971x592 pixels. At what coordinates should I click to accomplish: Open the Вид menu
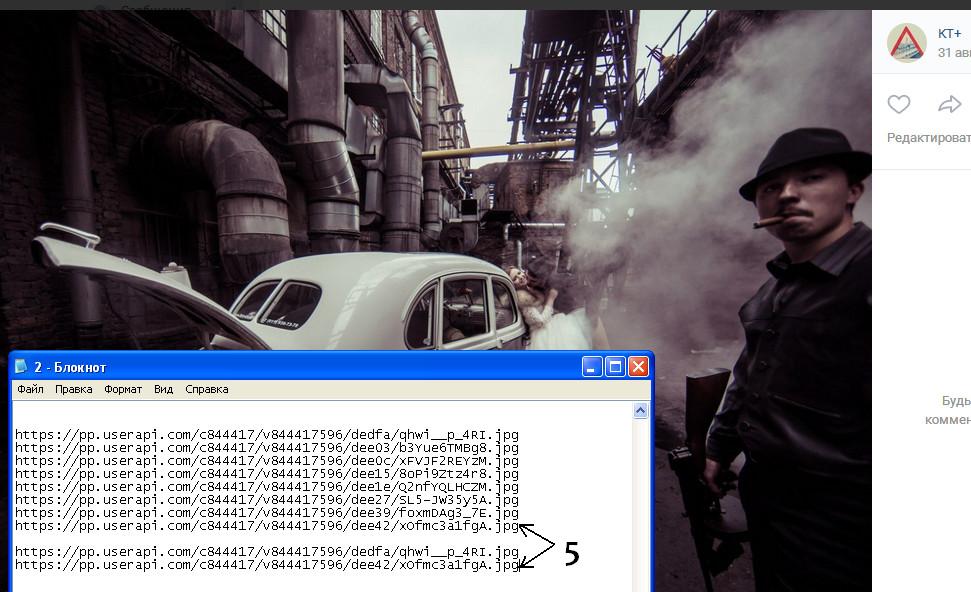pyautogui.click(x=164, y=389)
